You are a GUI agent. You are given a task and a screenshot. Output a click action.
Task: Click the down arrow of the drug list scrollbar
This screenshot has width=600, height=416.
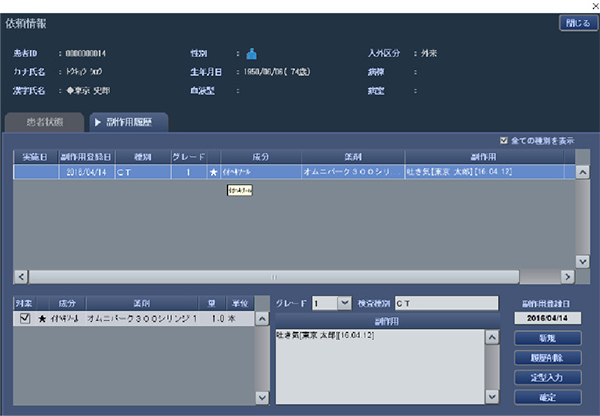[262, 398]
